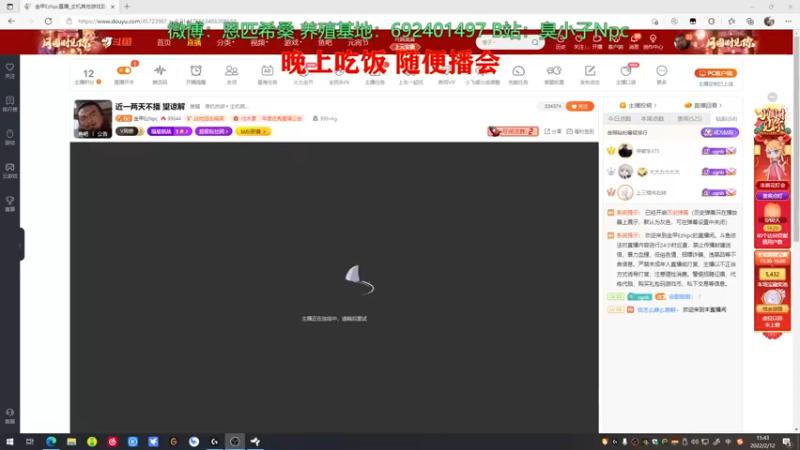Viewport: 800px width, 450px height.
Task: Switch to the 今日贡献 tab
Action: point(619,118)
